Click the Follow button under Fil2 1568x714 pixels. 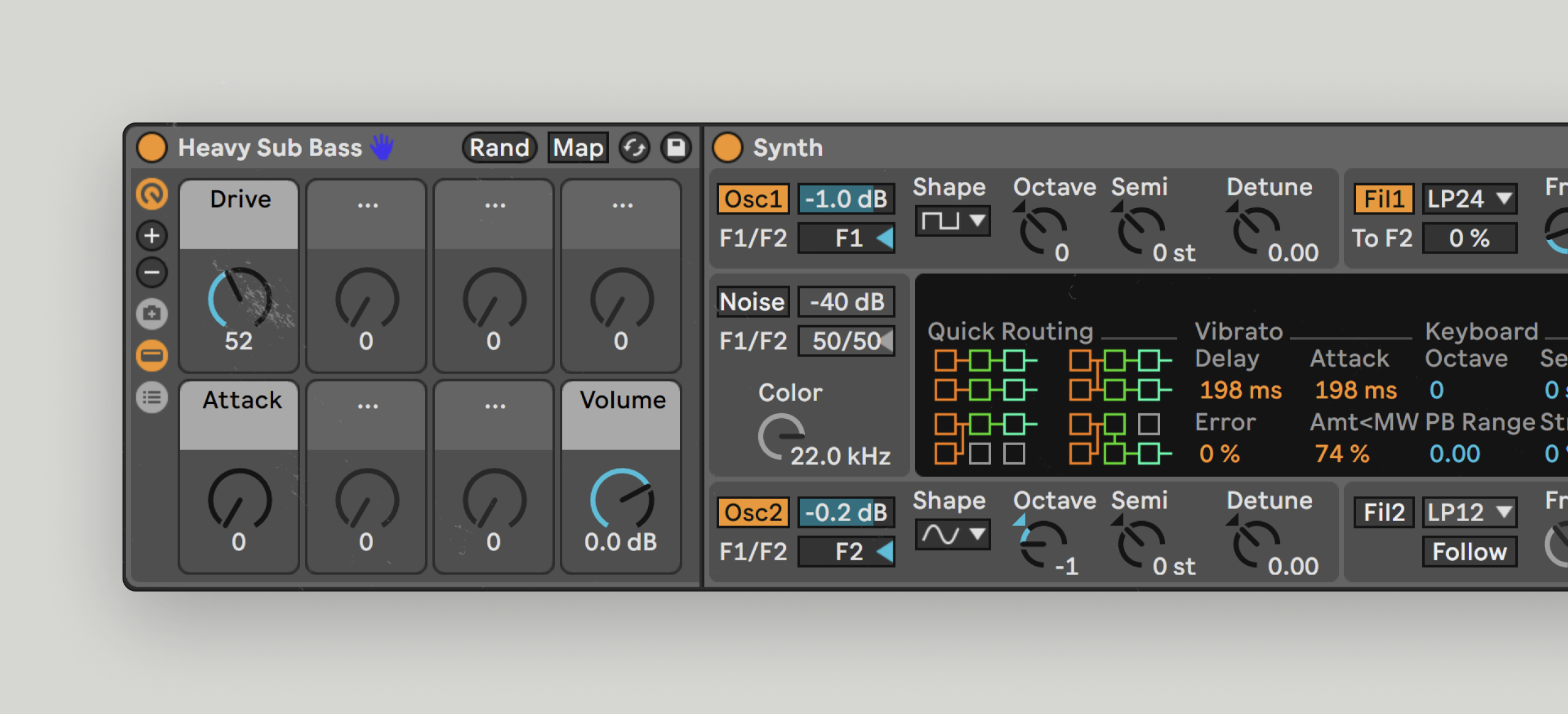[x=1469, y=552]
